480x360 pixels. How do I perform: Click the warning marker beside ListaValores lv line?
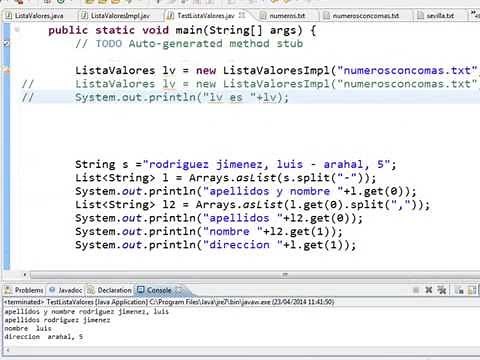point(6,70)
